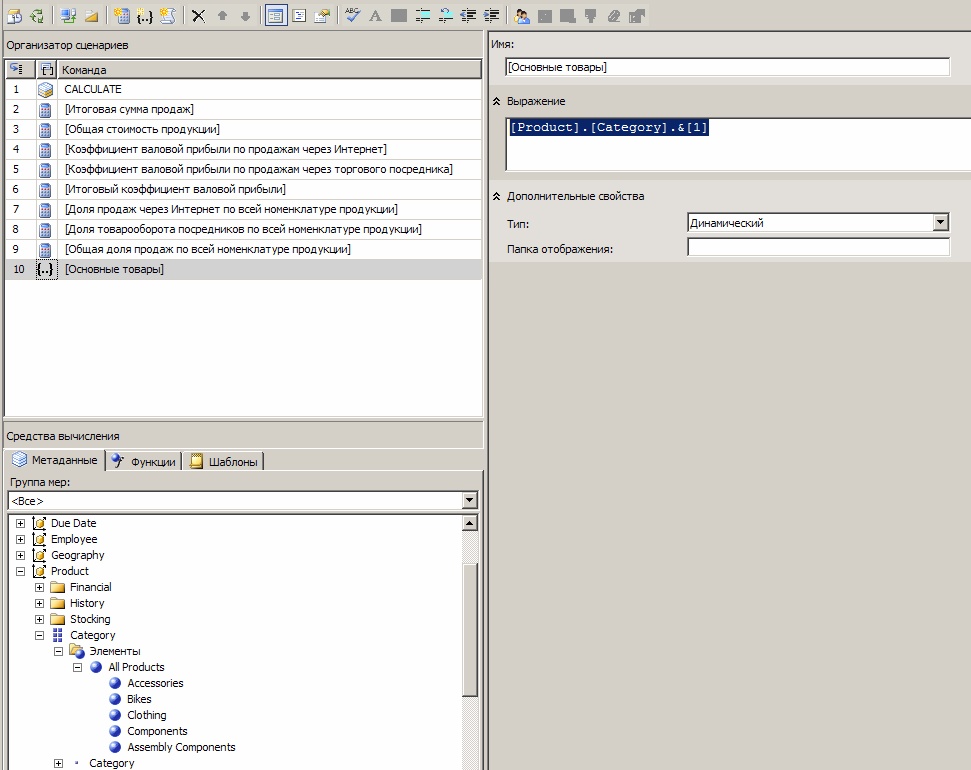
Task: Select the CALCULATE command row
Action: pyautogui.click(x=93, y=90)
